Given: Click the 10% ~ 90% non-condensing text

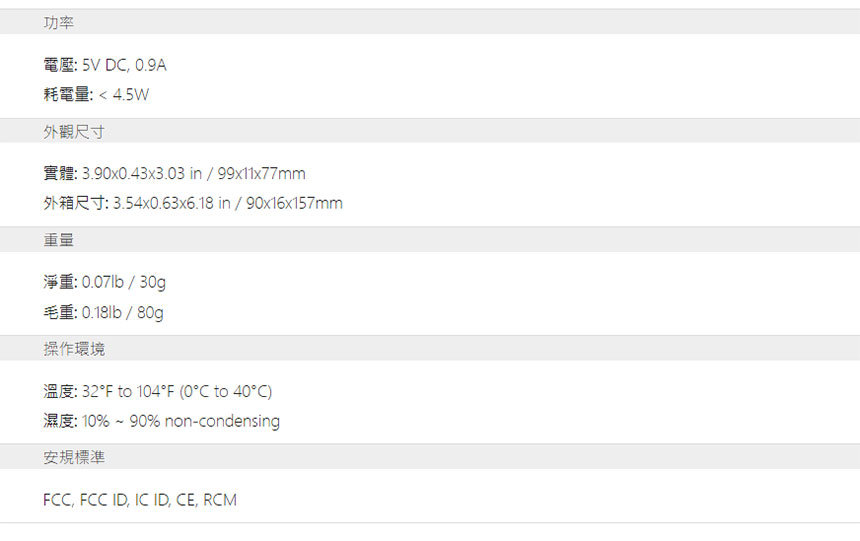Looking at the screenshot, I should tap(181, 421).
